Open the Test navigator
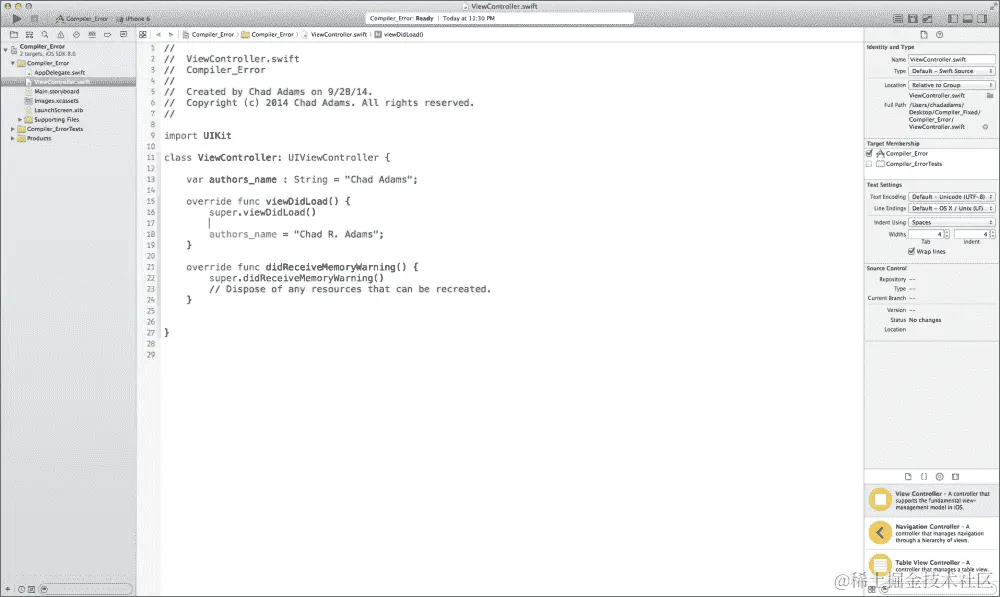1000x597 pixels. coord(76,34)
